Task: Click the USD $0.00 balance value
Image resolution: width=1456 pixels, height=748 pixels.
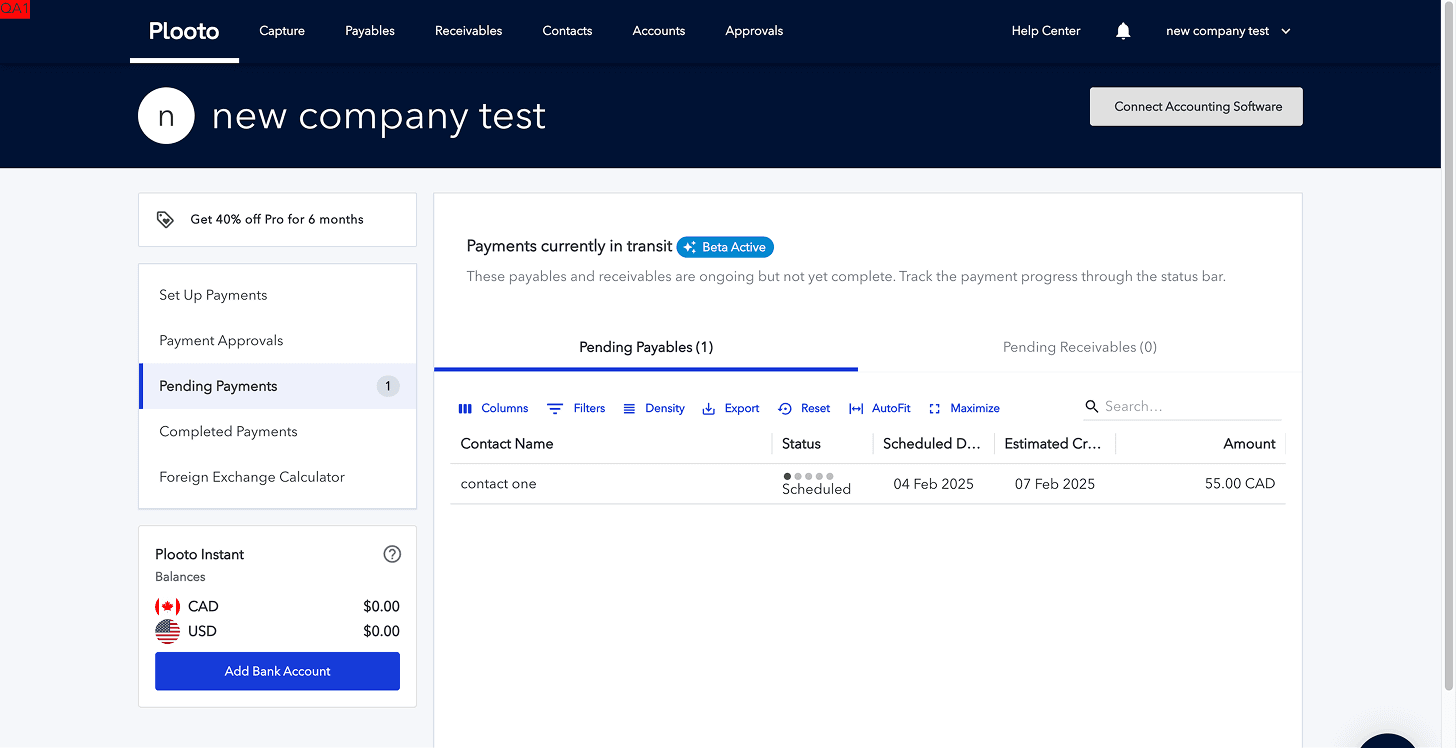Action: tap(381, 631)
